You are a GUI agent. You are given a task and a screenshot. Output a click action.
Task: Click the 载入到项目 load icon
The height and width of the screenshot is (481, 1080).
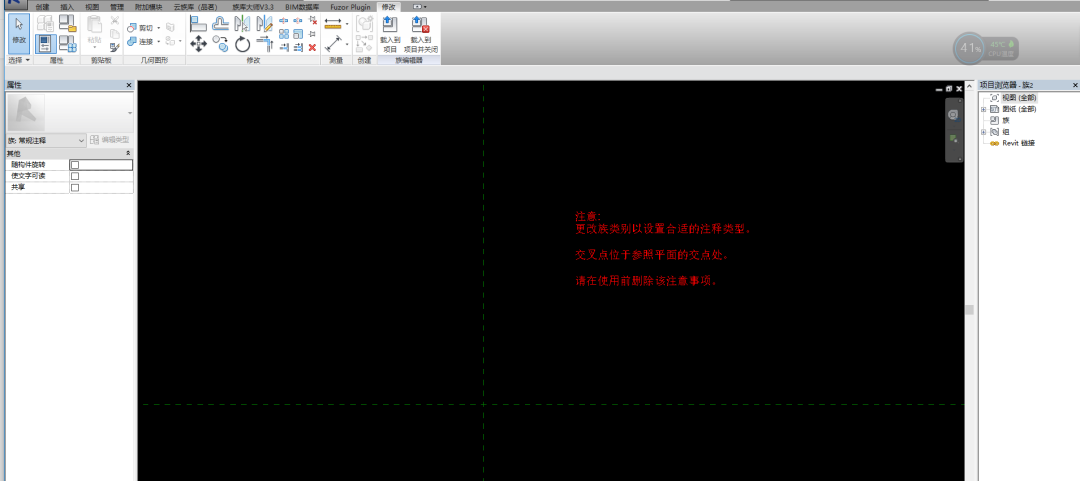(390, 34)
